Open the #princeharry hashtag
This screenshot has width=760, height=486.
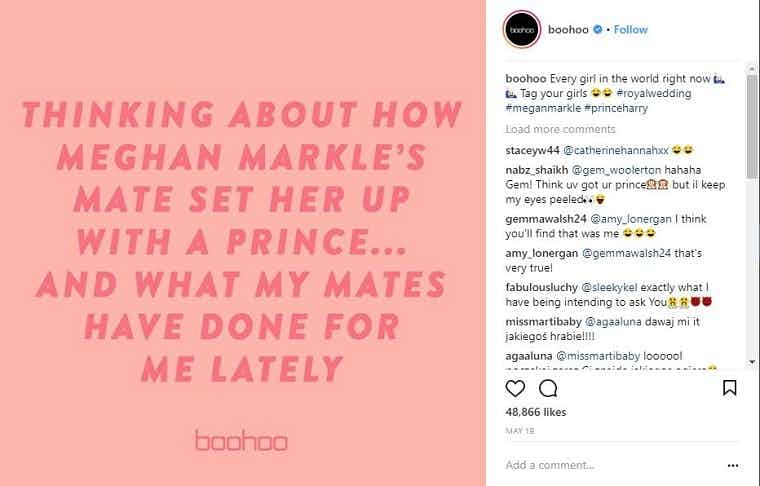621,108
